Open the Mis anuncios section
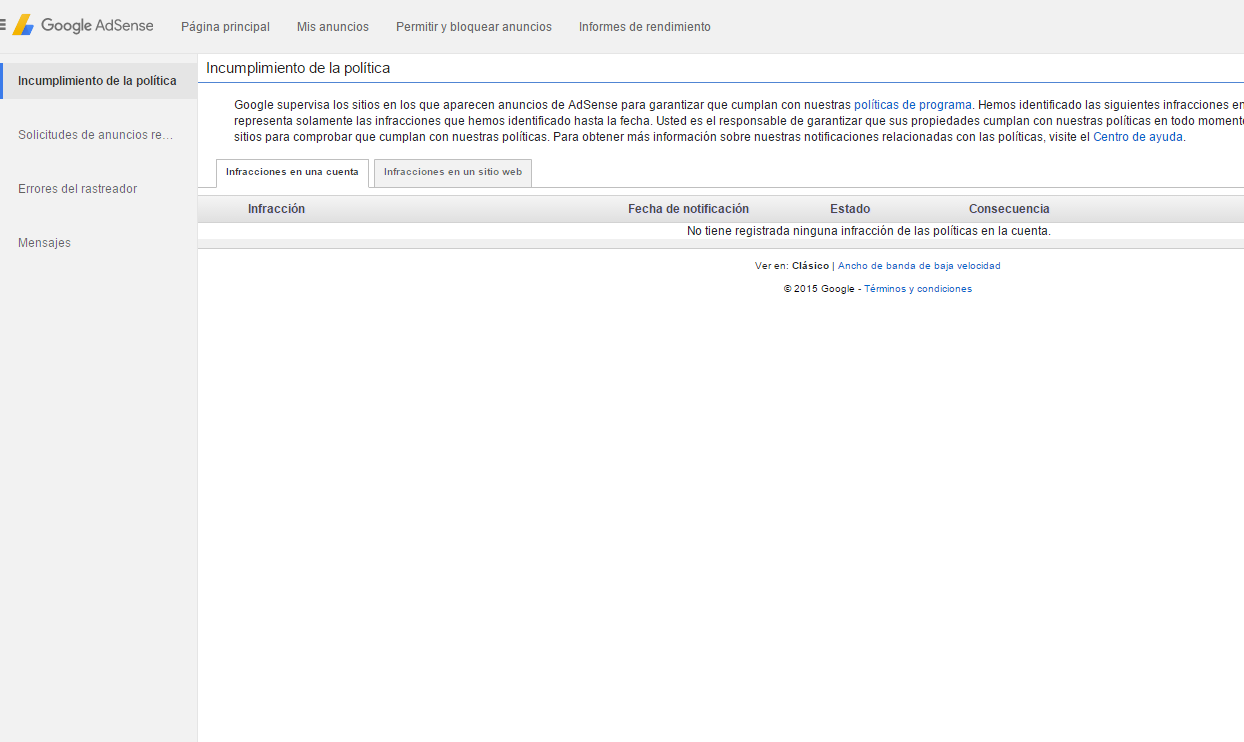The image size is (1244, 742). (332, 27)
